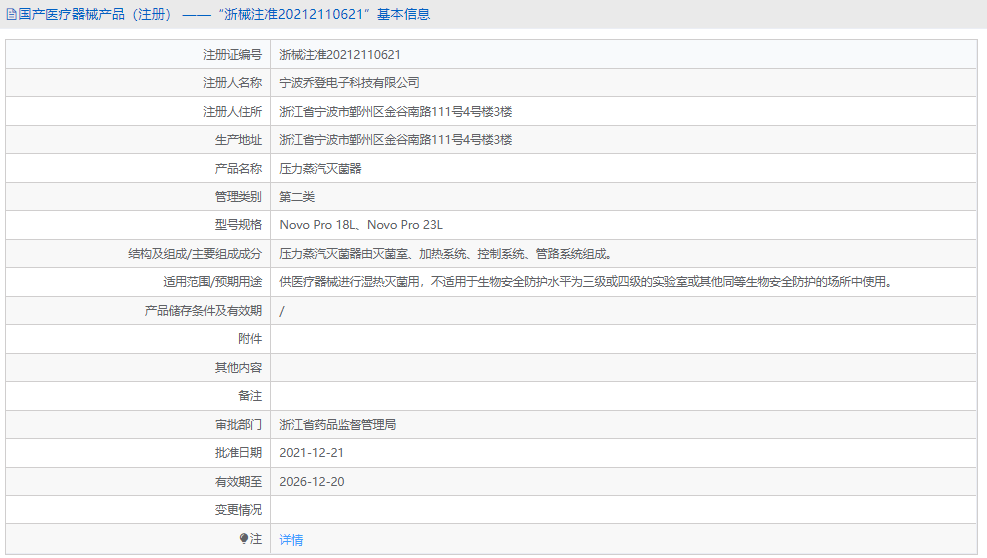Select expiry date 2026-12-20
This screenshot has height=558, width=987.
pyautogui.click(x=312, y=482)
